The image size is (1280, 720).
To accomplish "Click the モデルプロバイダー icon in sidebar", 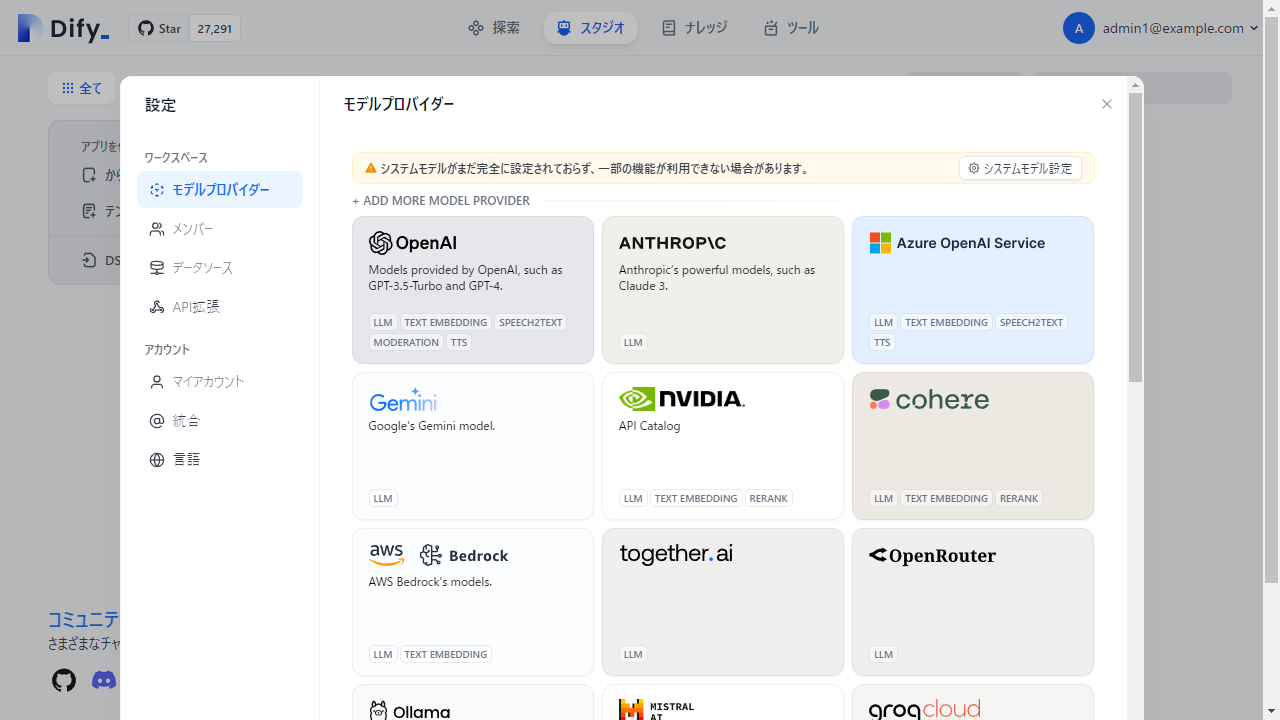I will (157, 190).
